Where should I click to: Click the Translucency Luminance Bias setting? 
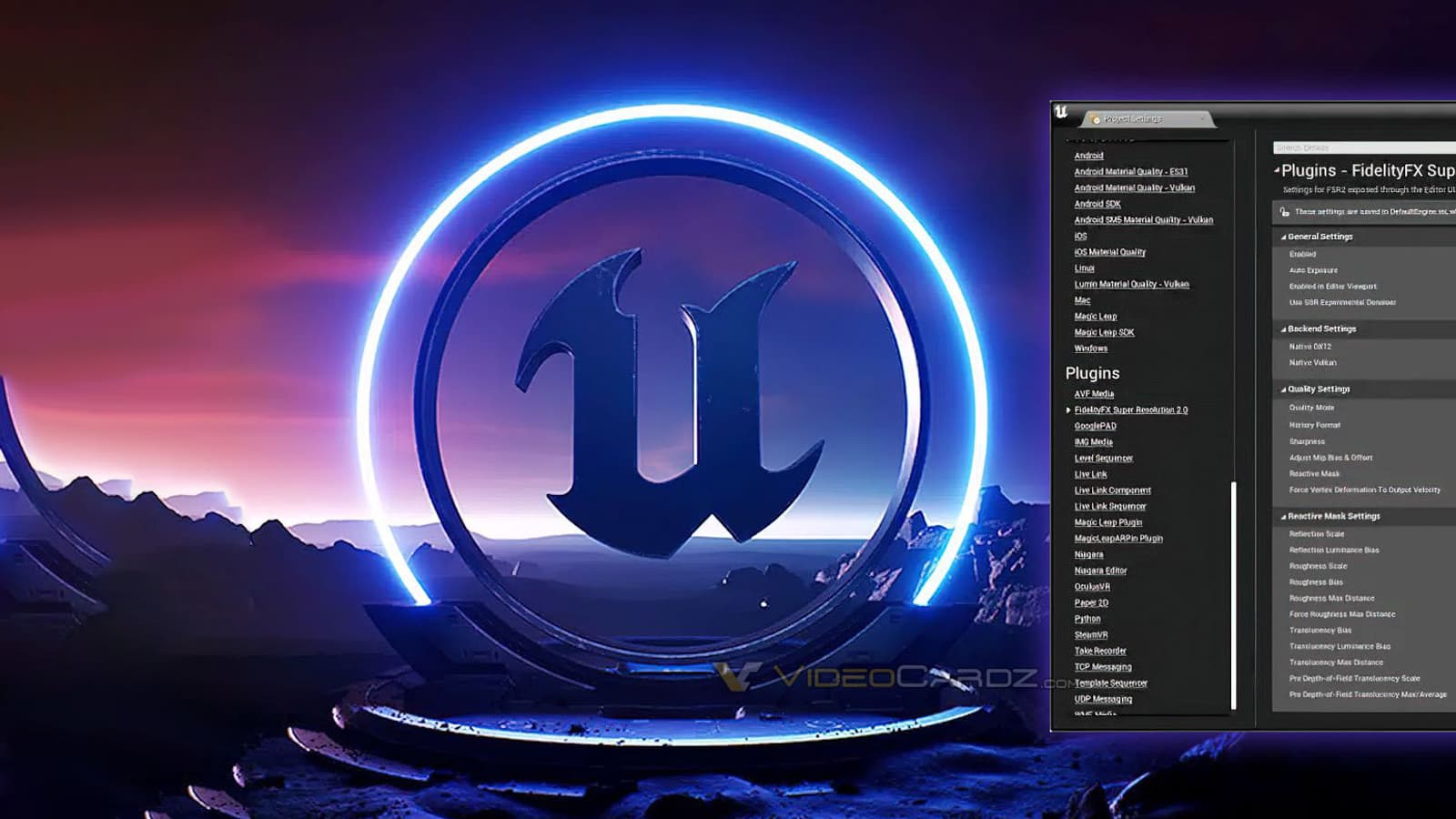1364,647
